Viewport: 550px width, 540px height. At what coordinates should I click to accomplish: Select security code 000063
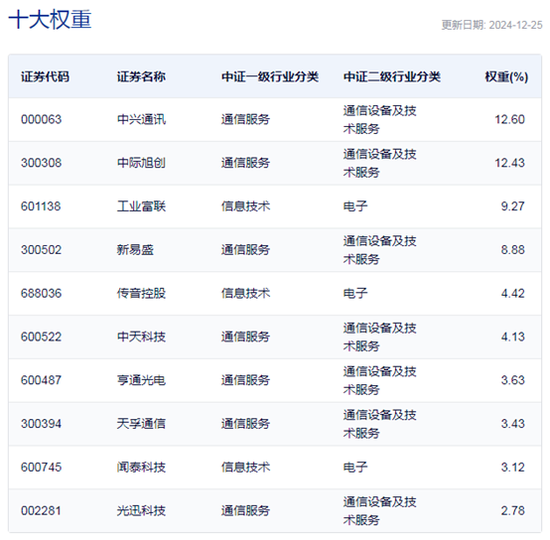coord(41,119)
